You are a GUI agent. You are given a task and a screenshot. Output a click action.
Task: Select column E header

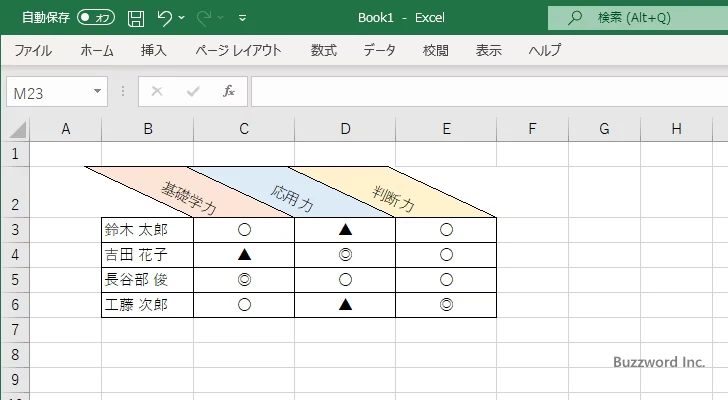coord(446,129)
